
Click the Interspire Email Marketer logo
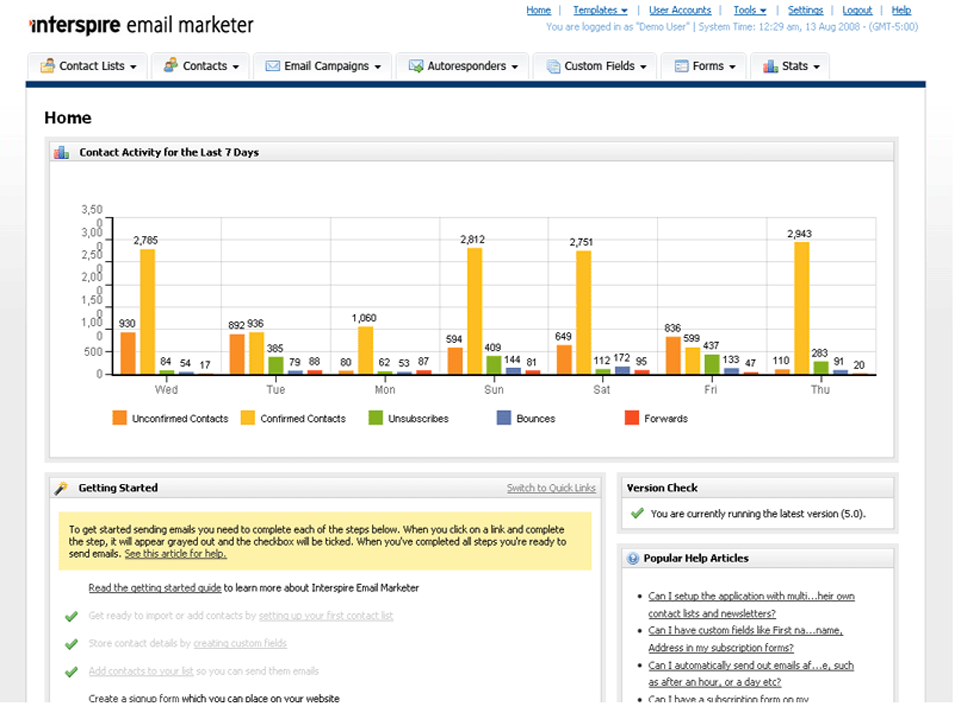[141, 25]
